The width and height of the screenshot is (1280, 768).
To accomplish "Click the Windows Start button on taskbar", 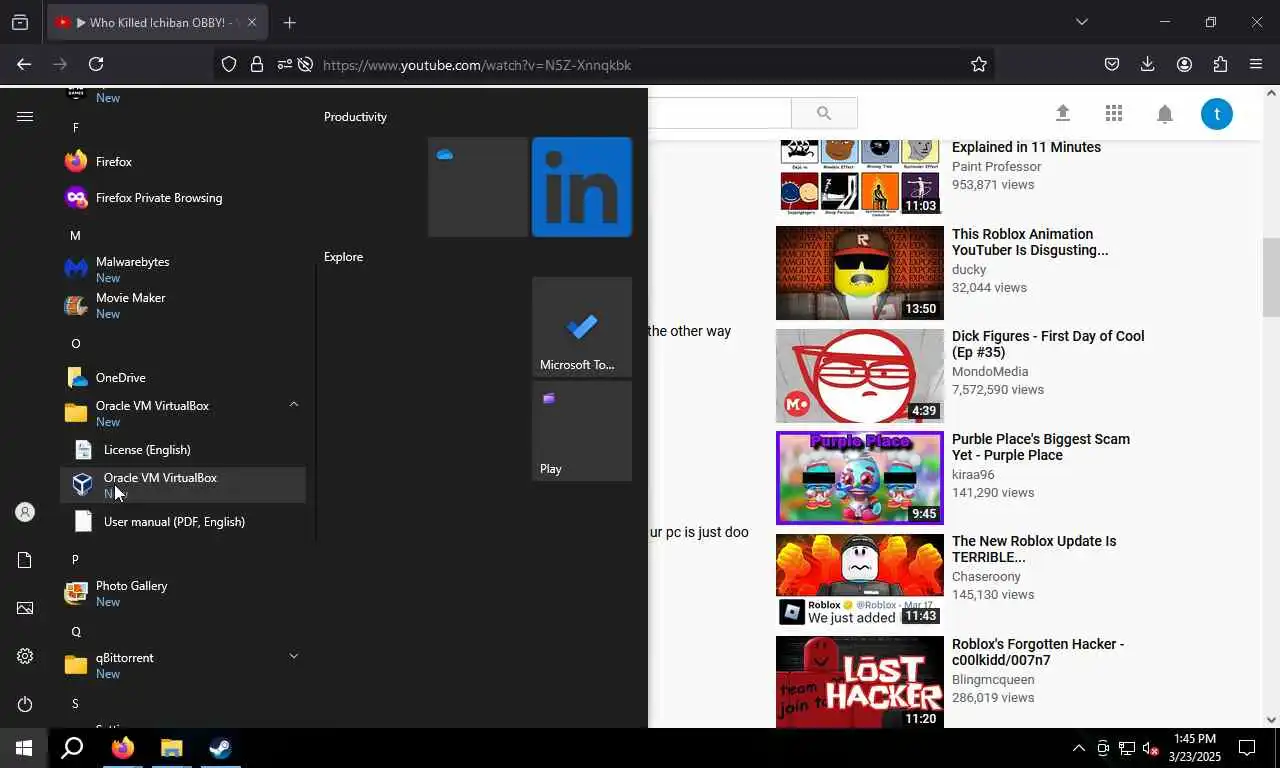I will click(x=24, y=748).
